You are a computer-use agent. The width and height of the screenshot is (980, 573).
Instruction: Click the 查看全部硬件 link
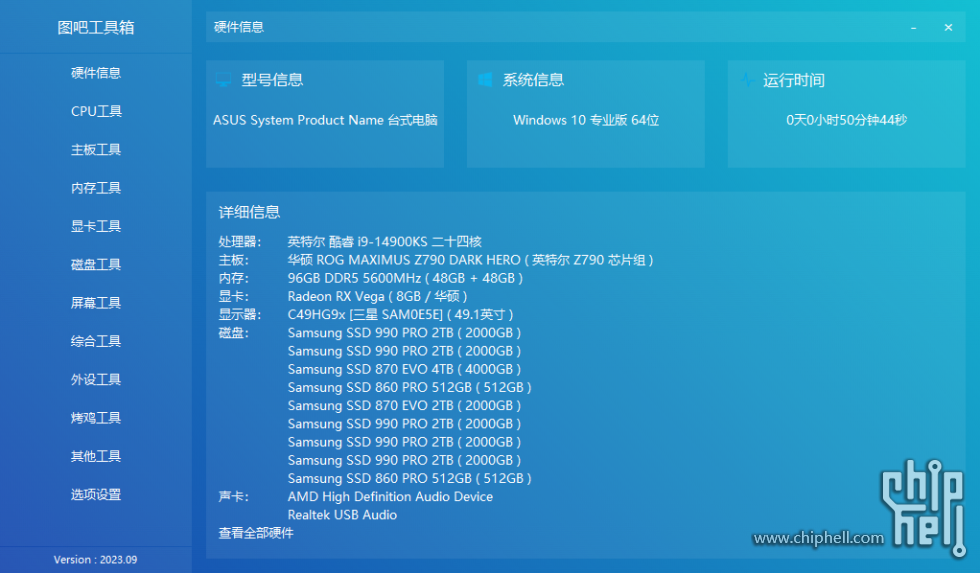pyautogui.click(x=256, y=533)
